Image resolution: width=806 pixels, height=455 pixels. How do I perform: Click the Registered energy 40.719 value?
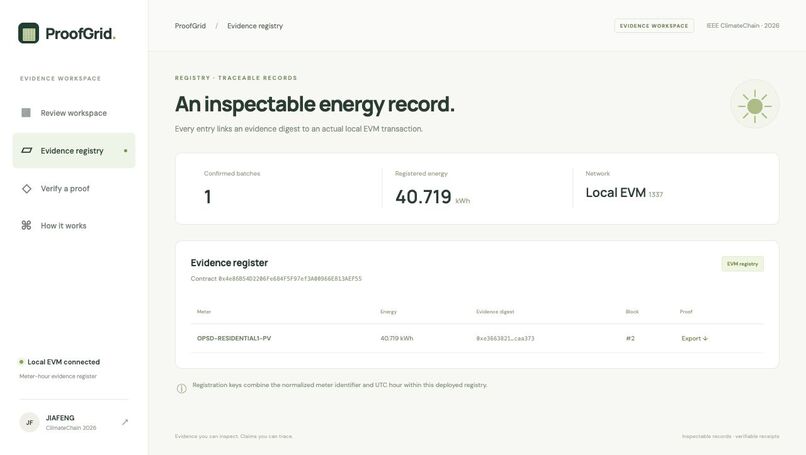click(423, 197)
